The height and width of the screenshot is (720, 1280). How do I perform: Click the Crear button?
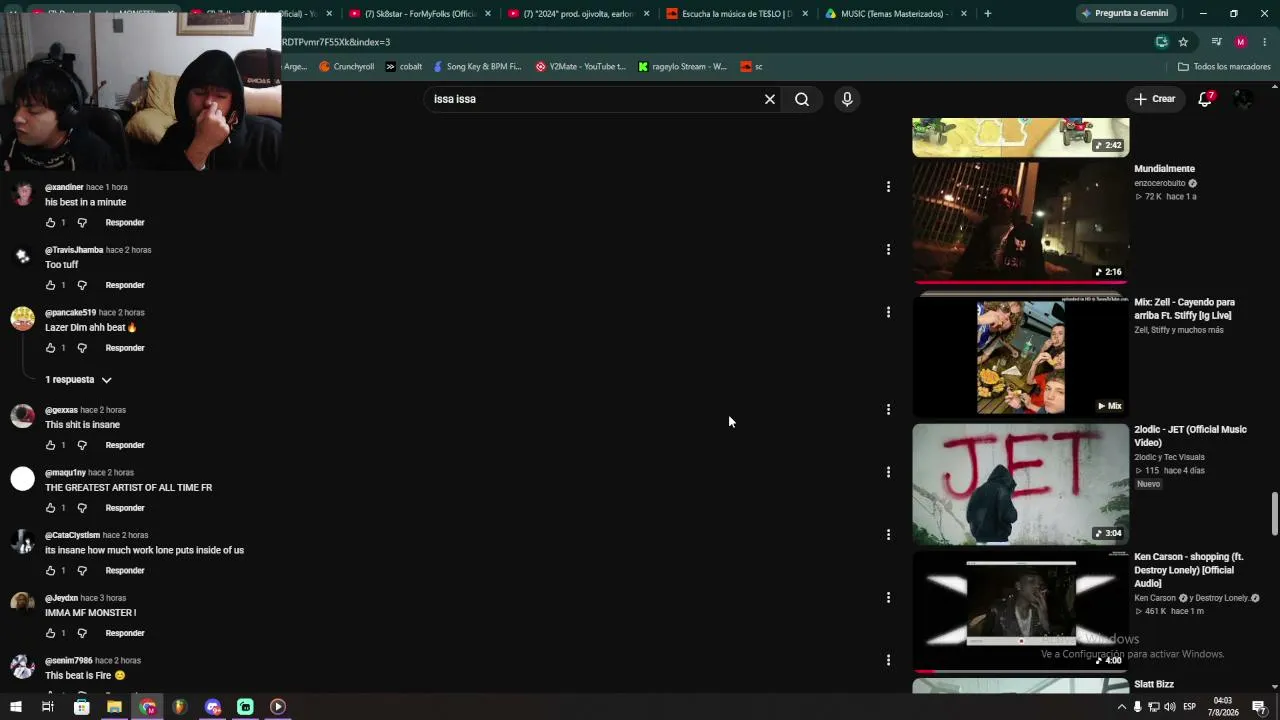coord(1154,99)
